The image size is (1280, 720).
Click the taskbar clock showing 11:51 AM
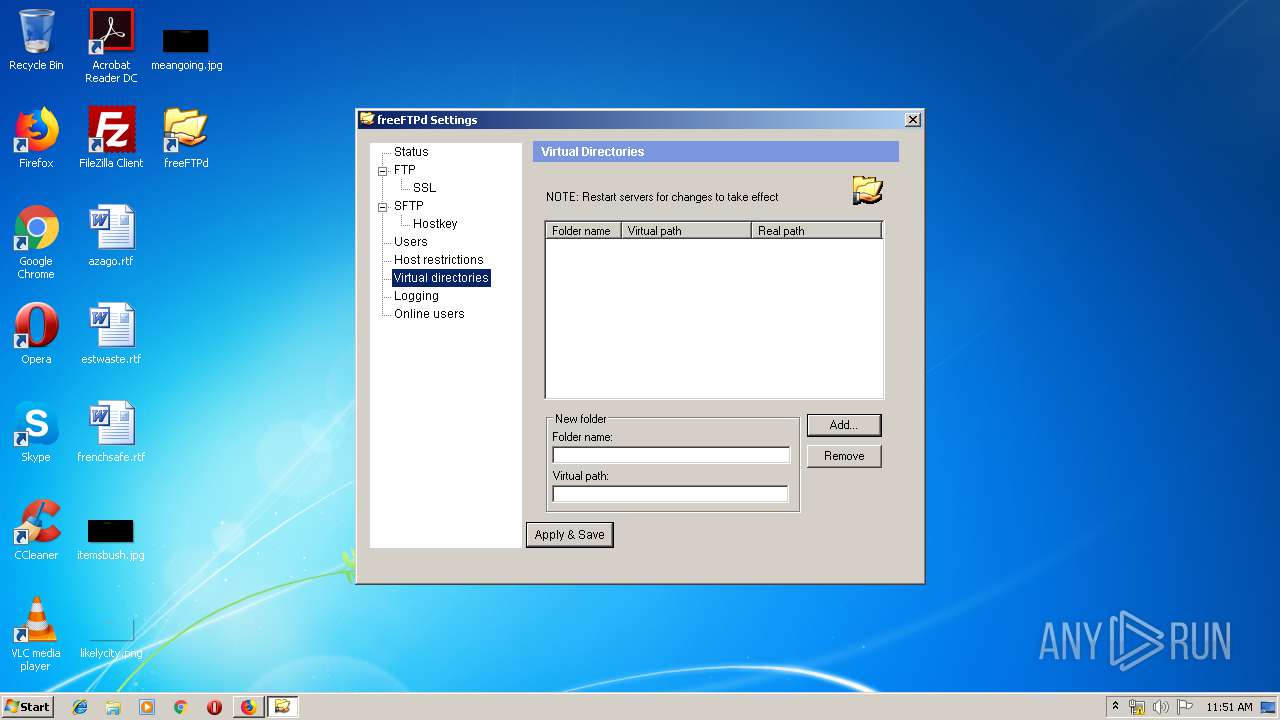pos(1229,707)
